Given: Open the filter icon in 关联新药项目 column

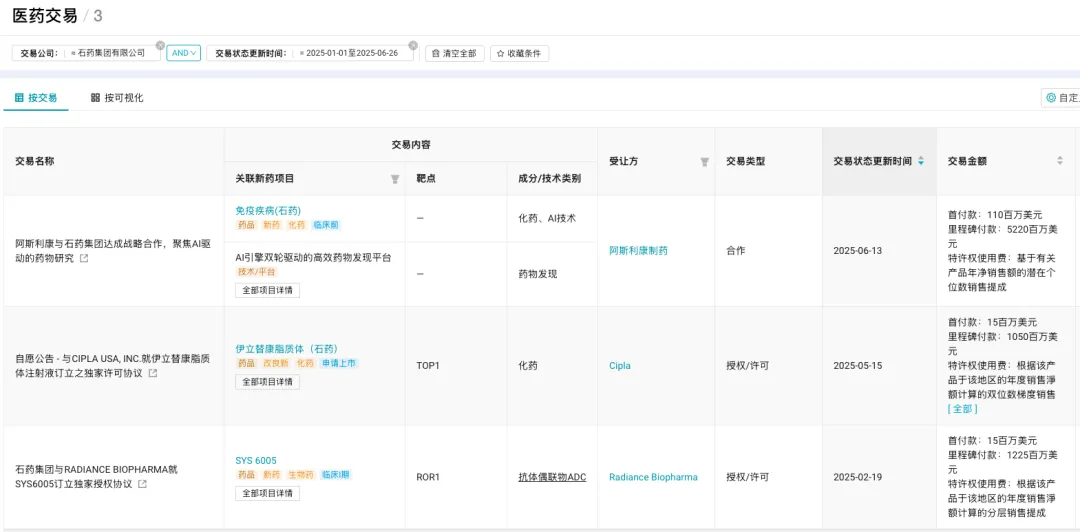Looking at the screenshot, I should [394, 179].
